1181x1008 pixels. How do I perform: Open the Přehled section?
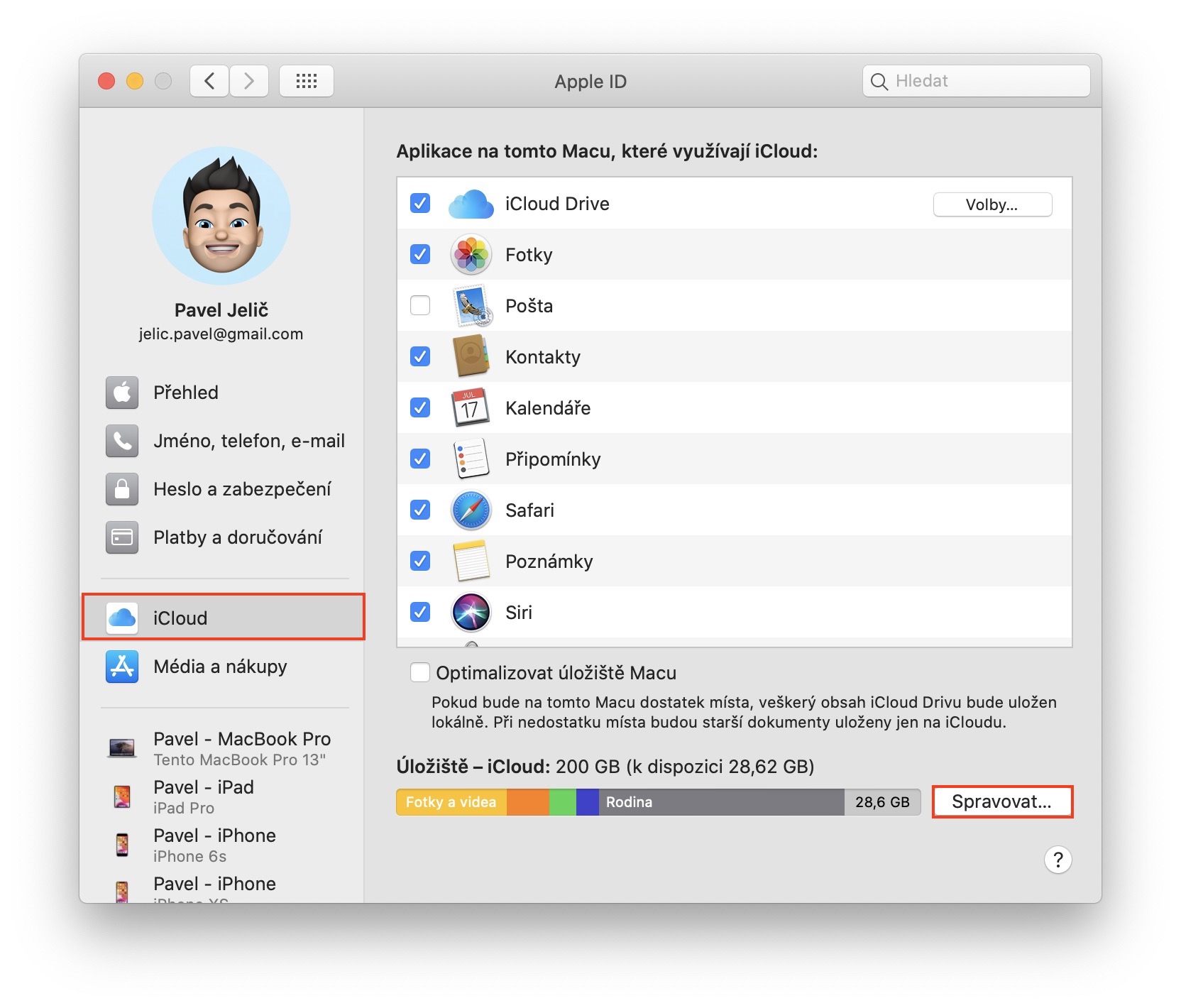pyautogui.click(x=223, y=393)
